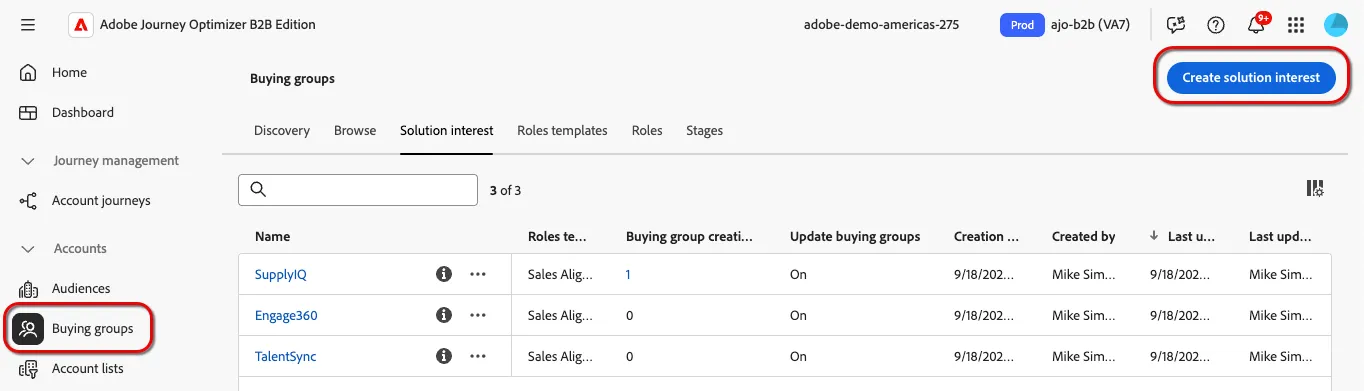Switch to the Discovery tab
Screen dimensions: 1364x391
(282, 131)
